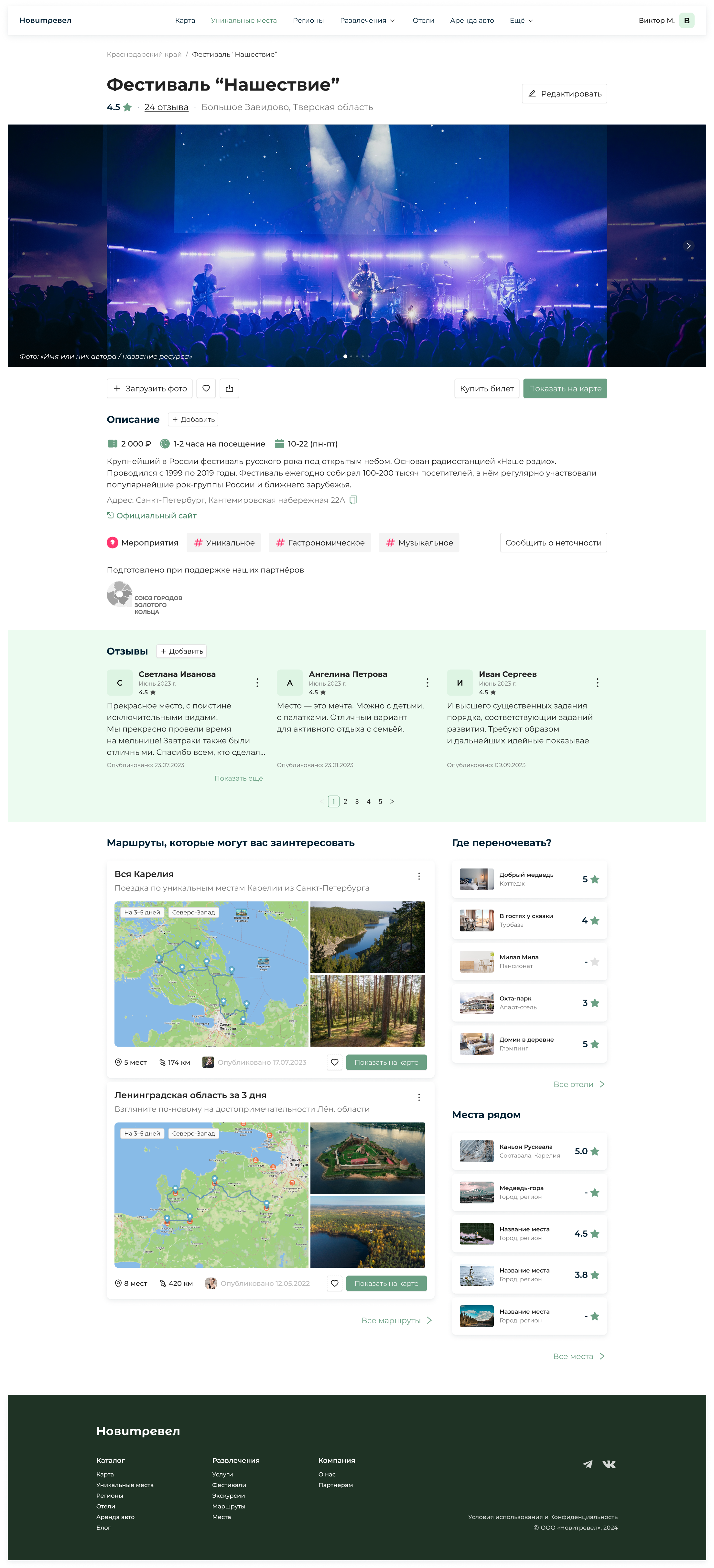714x1568 pixels.
Task: Click the pencil icon on Редактировать button
Action: coord(533,93)
